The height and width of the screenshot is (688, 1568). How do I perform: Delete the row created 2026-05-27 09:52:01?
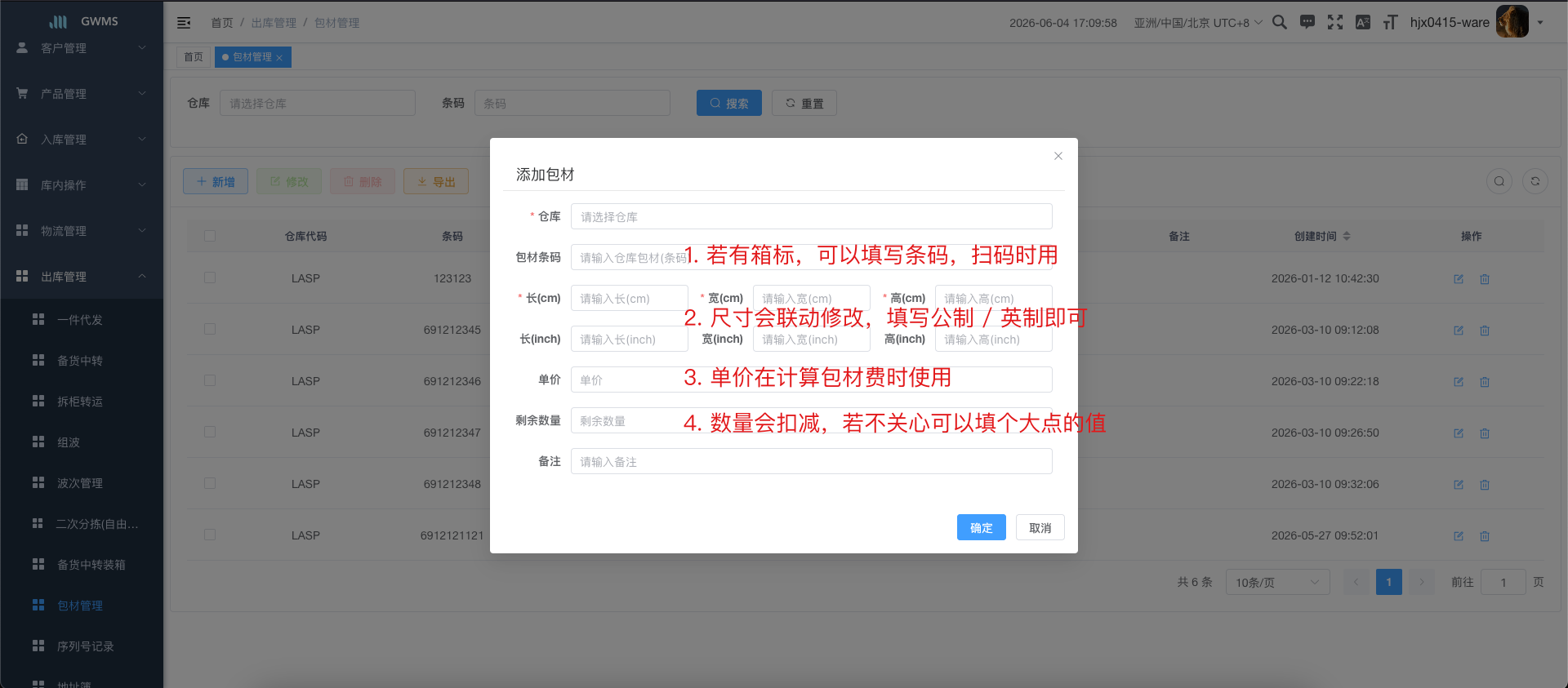tap(1485, 536)
